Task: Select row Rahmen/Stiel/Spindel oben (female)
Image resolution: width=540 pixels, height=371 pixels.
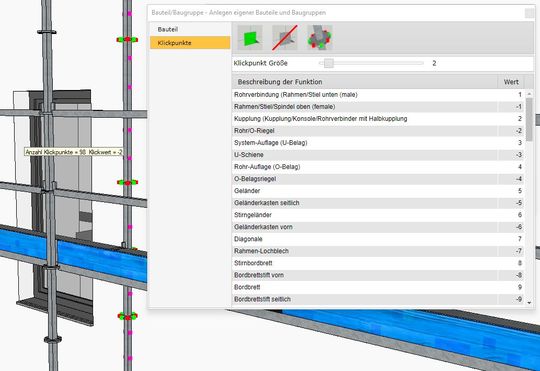Action: 378,106
